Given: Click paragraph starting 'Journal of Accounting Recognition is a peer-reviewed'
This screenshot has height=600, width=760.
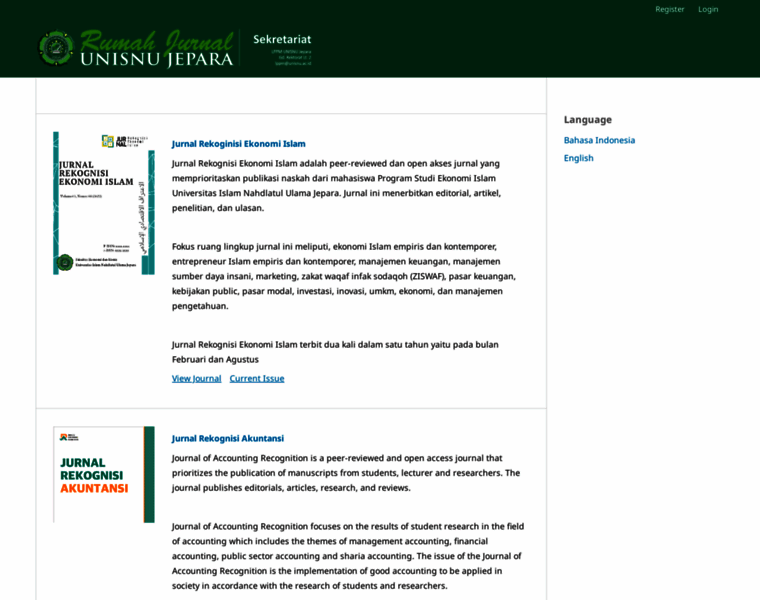Looking at the screenshot, I should pos(346,473).
